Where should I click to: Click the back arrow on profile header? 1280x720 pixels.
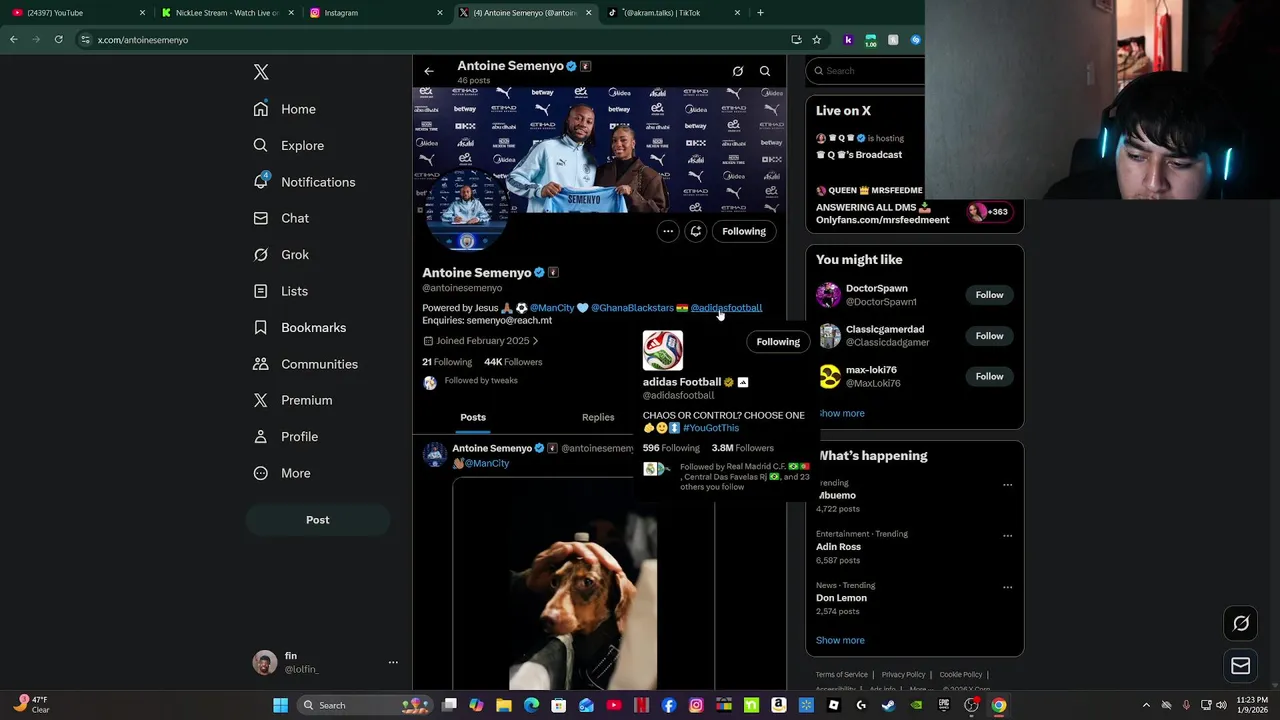pyautogui.click(x=429, y=71)
